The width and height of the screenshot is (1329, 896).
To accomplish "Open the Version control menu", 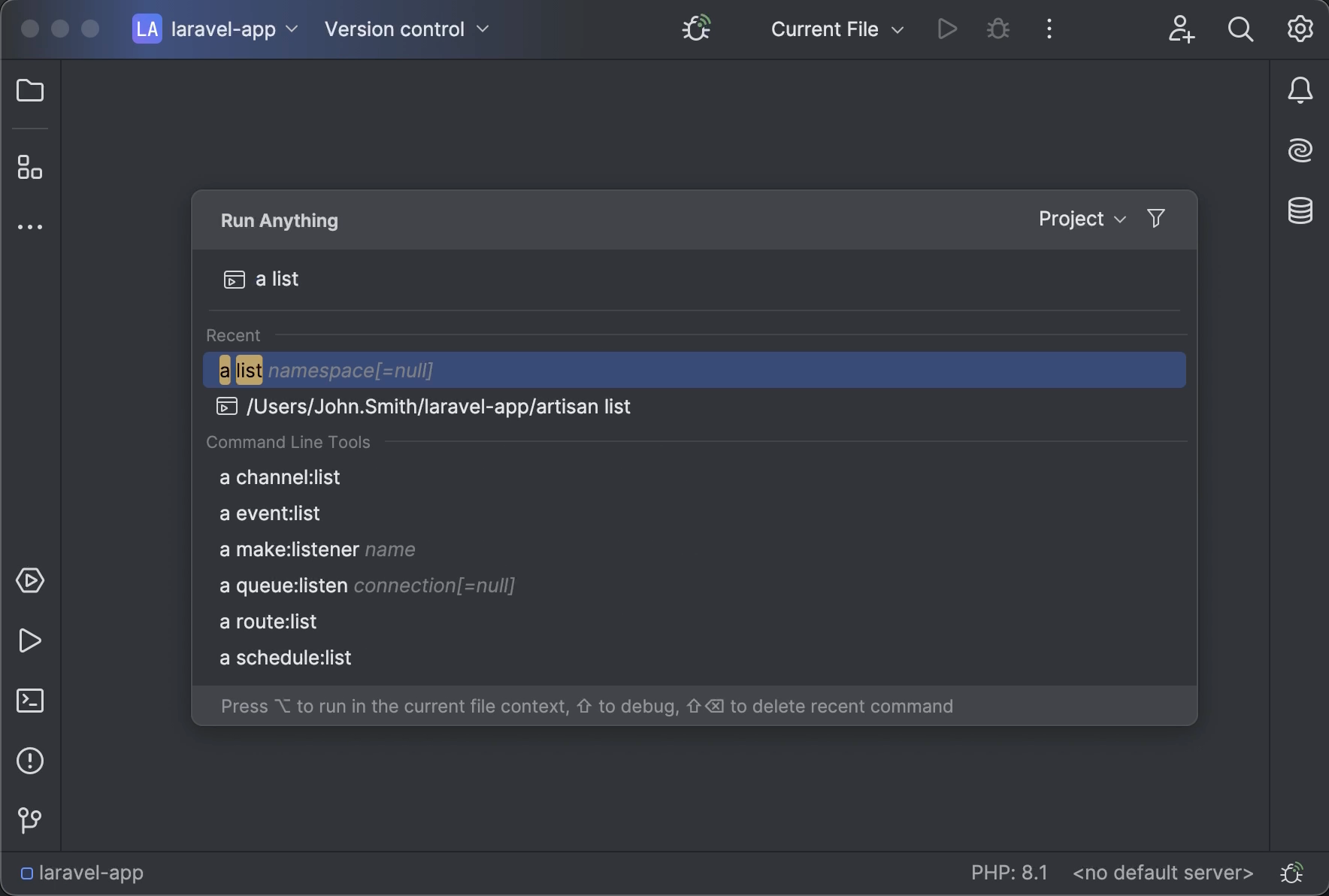I will point(406,29).
